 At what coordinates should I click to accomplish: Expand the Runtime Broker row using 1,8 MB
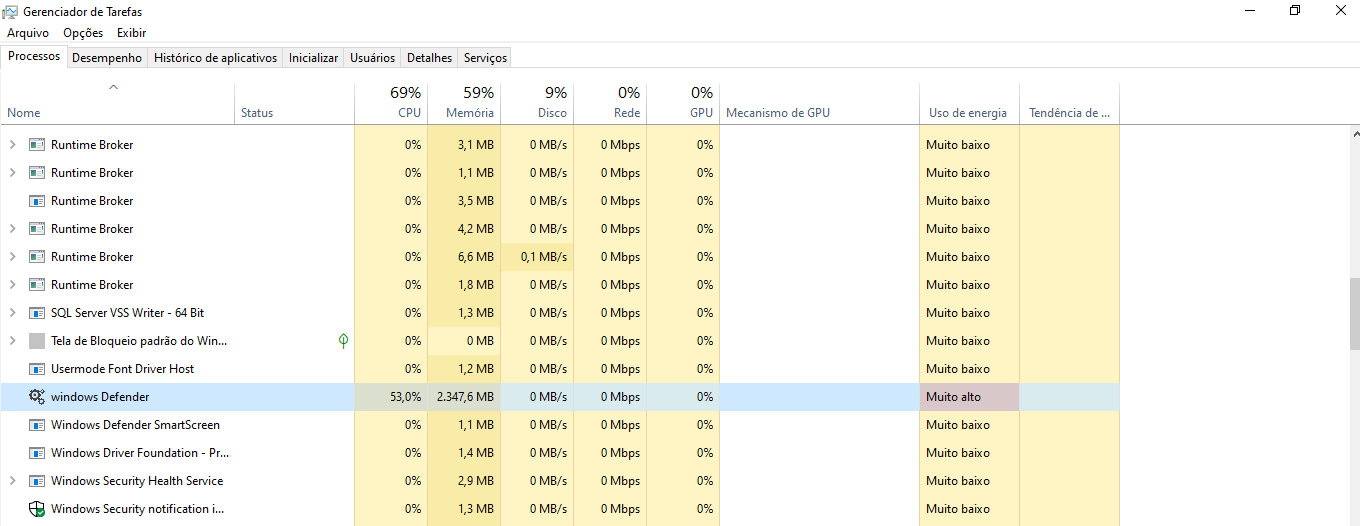(12, 285)
